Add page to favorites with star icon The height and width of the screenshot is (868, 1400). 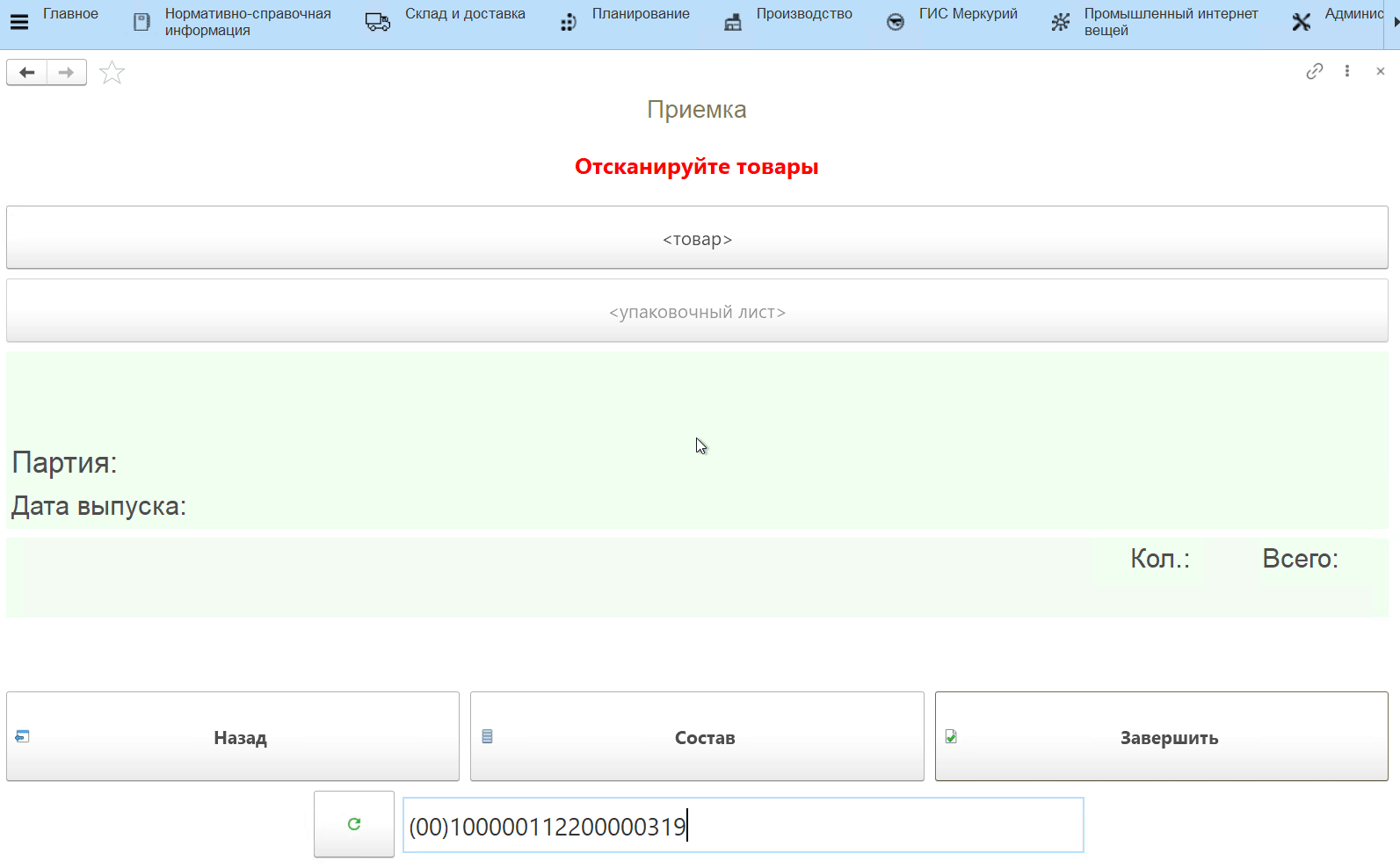point(112,73)
